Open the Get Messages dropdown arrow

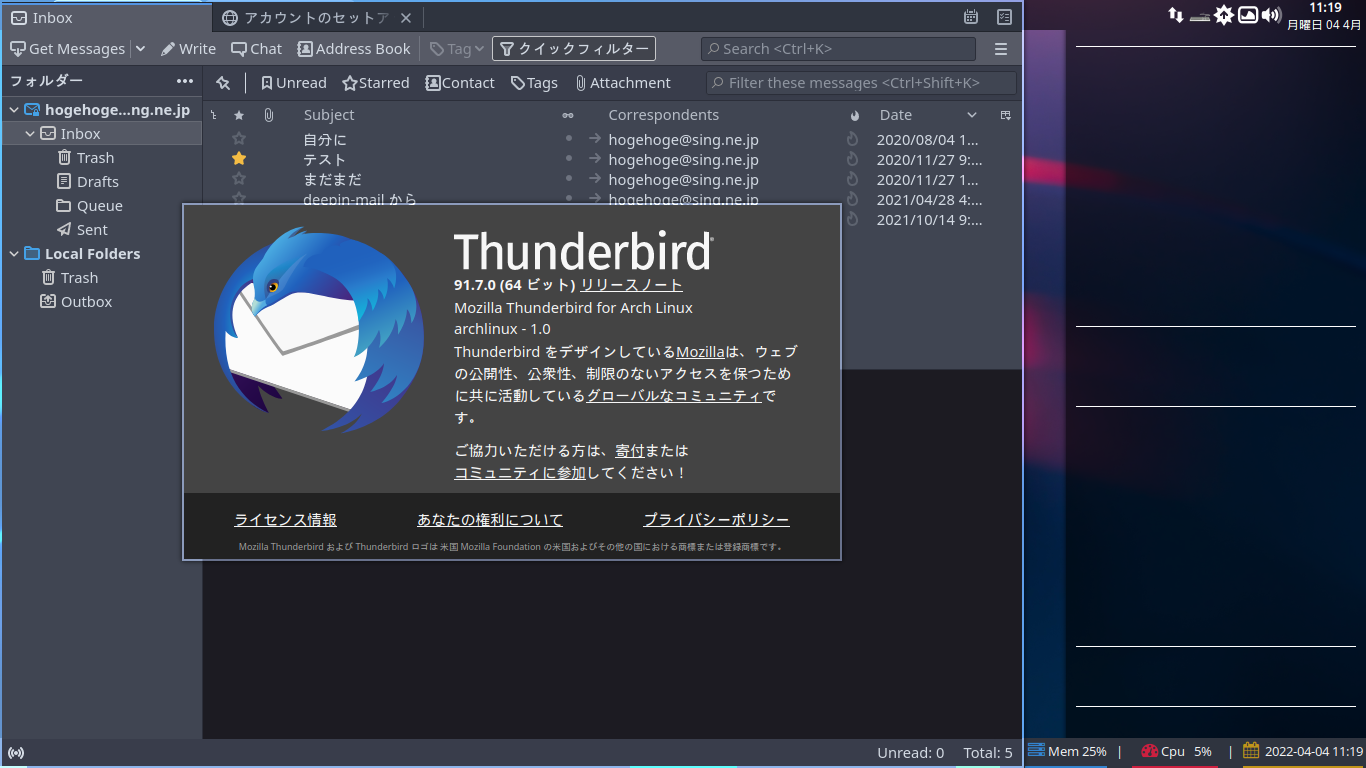[x=140, y=48]
